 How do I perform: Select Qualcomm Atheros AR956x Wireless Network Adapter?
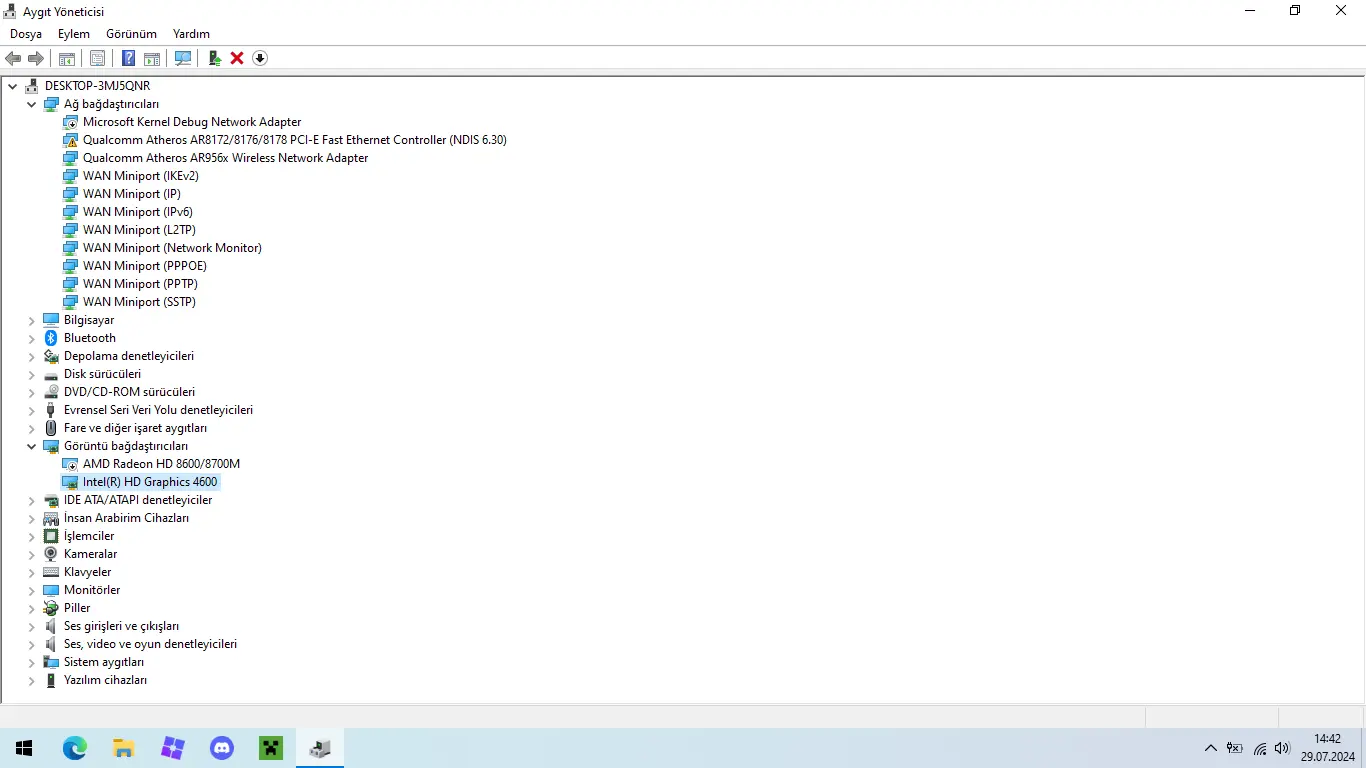point(225,158)
